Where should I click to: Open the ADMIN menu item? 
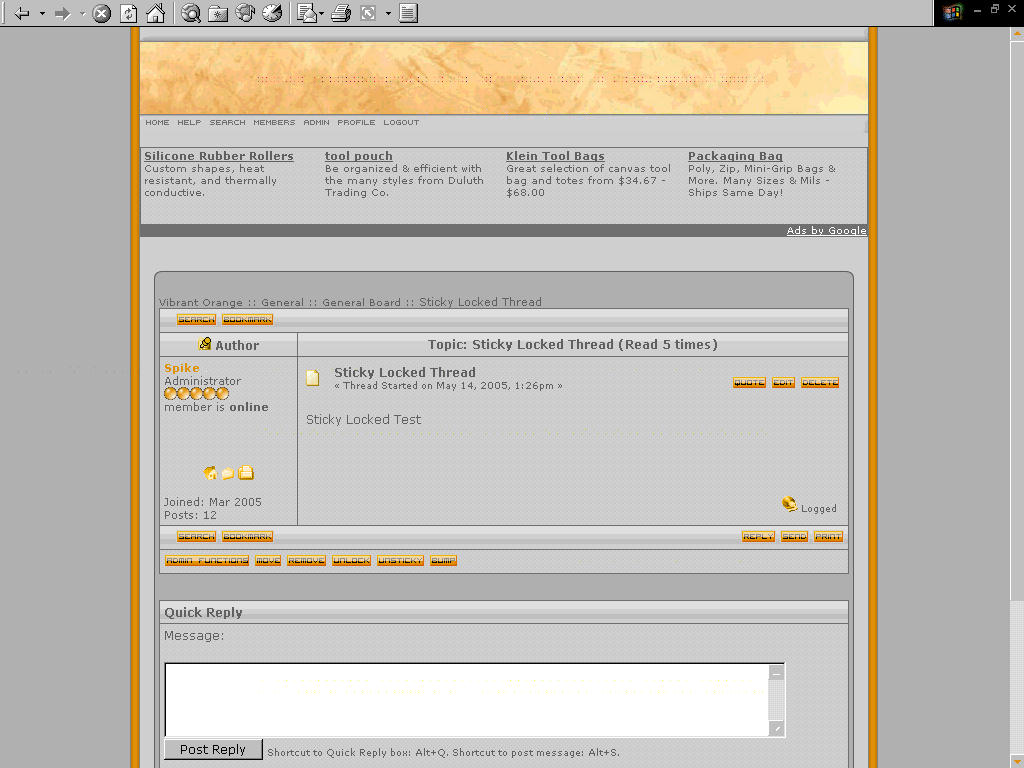click(316, 122)
